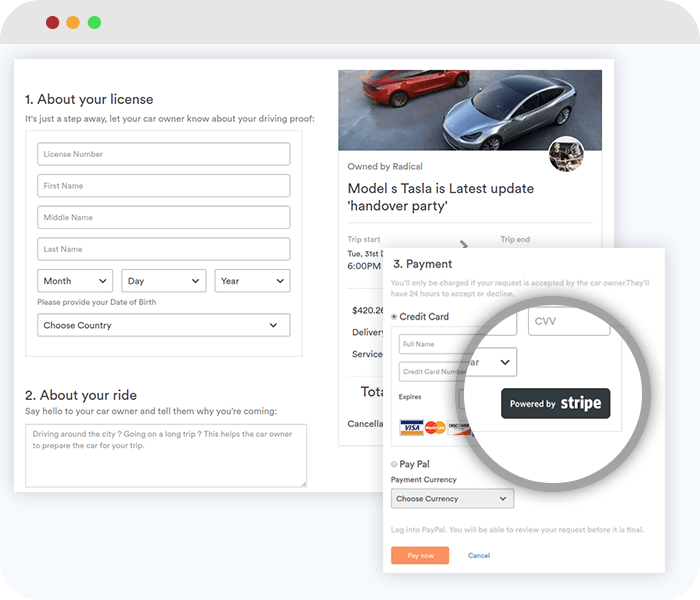Click the 'Owned by Radical' text
Viewport: 700px width, 600px height.
(385, 167)
